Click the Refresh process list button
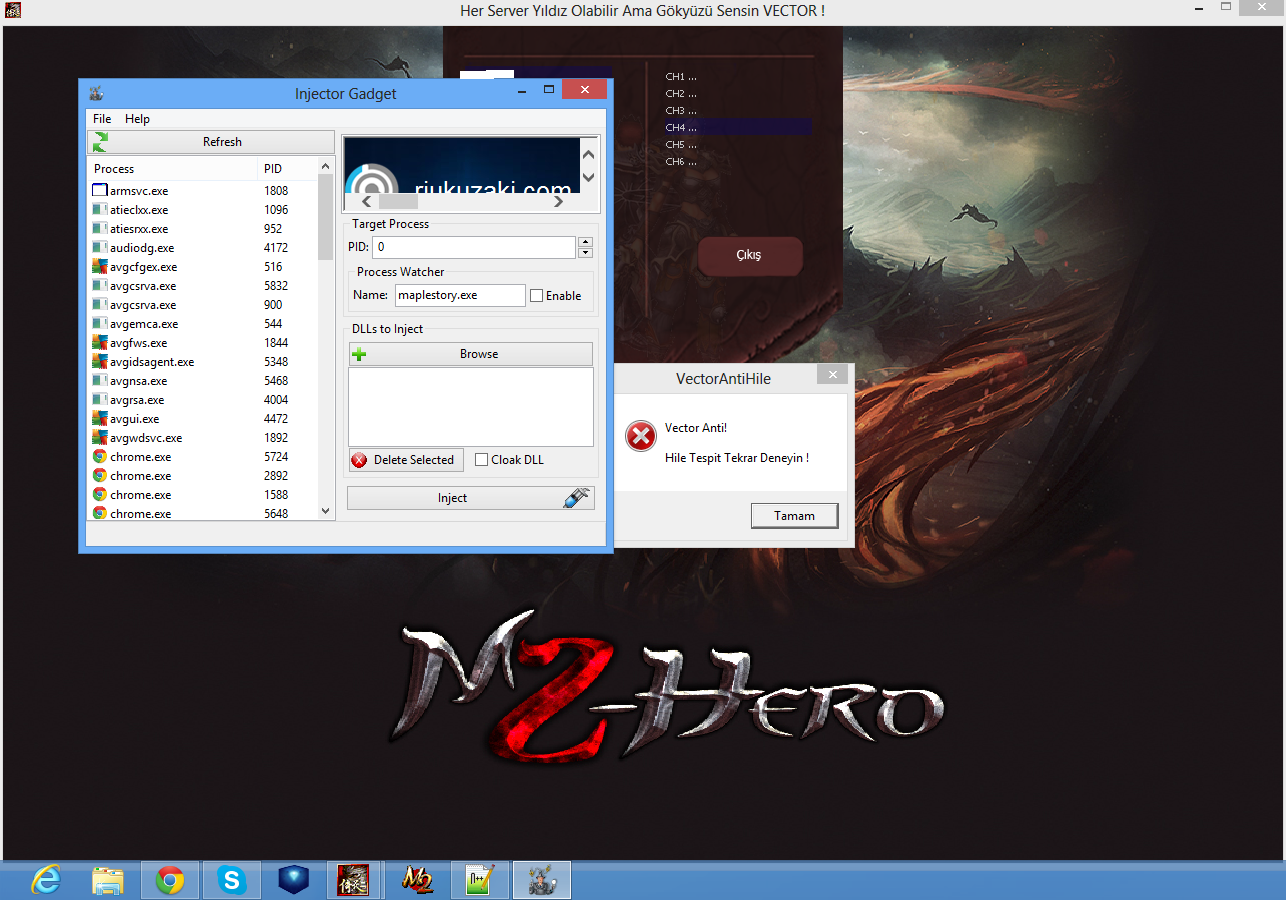The image size is (1286, 900). (x=211, y=142)
